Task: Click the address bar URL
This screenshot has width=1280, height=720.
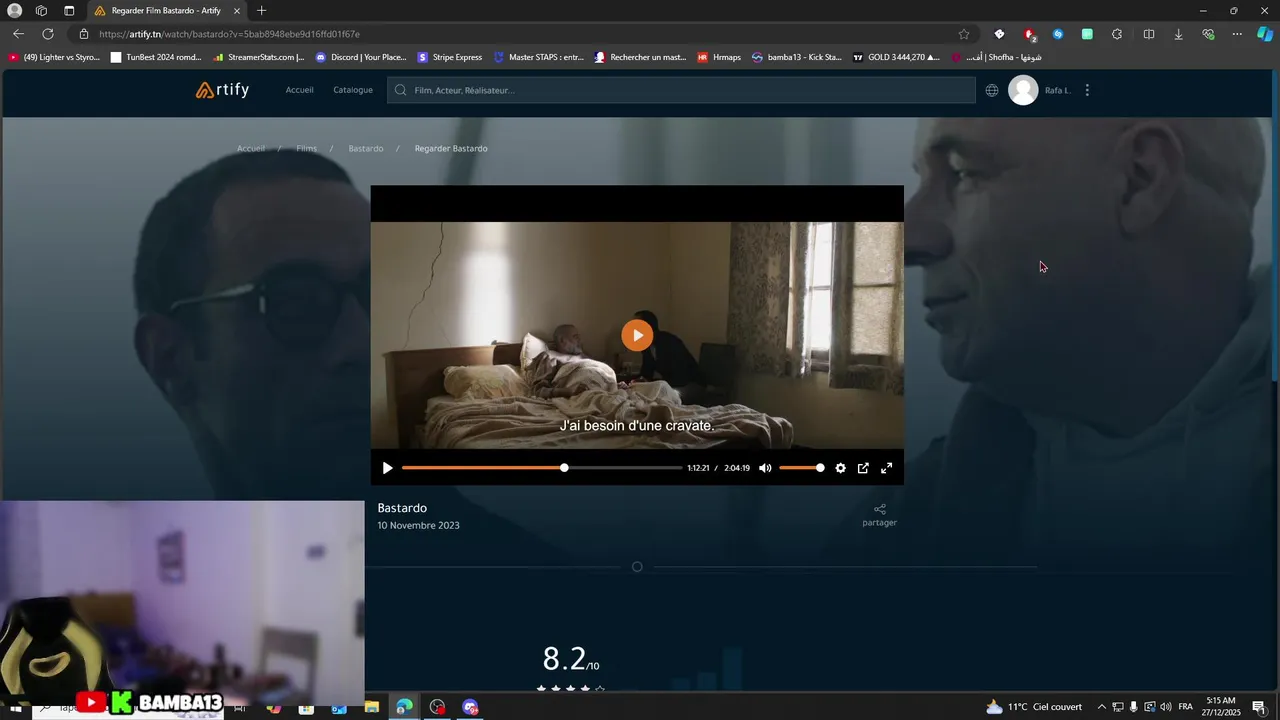Action: click(x=230, y=34)
